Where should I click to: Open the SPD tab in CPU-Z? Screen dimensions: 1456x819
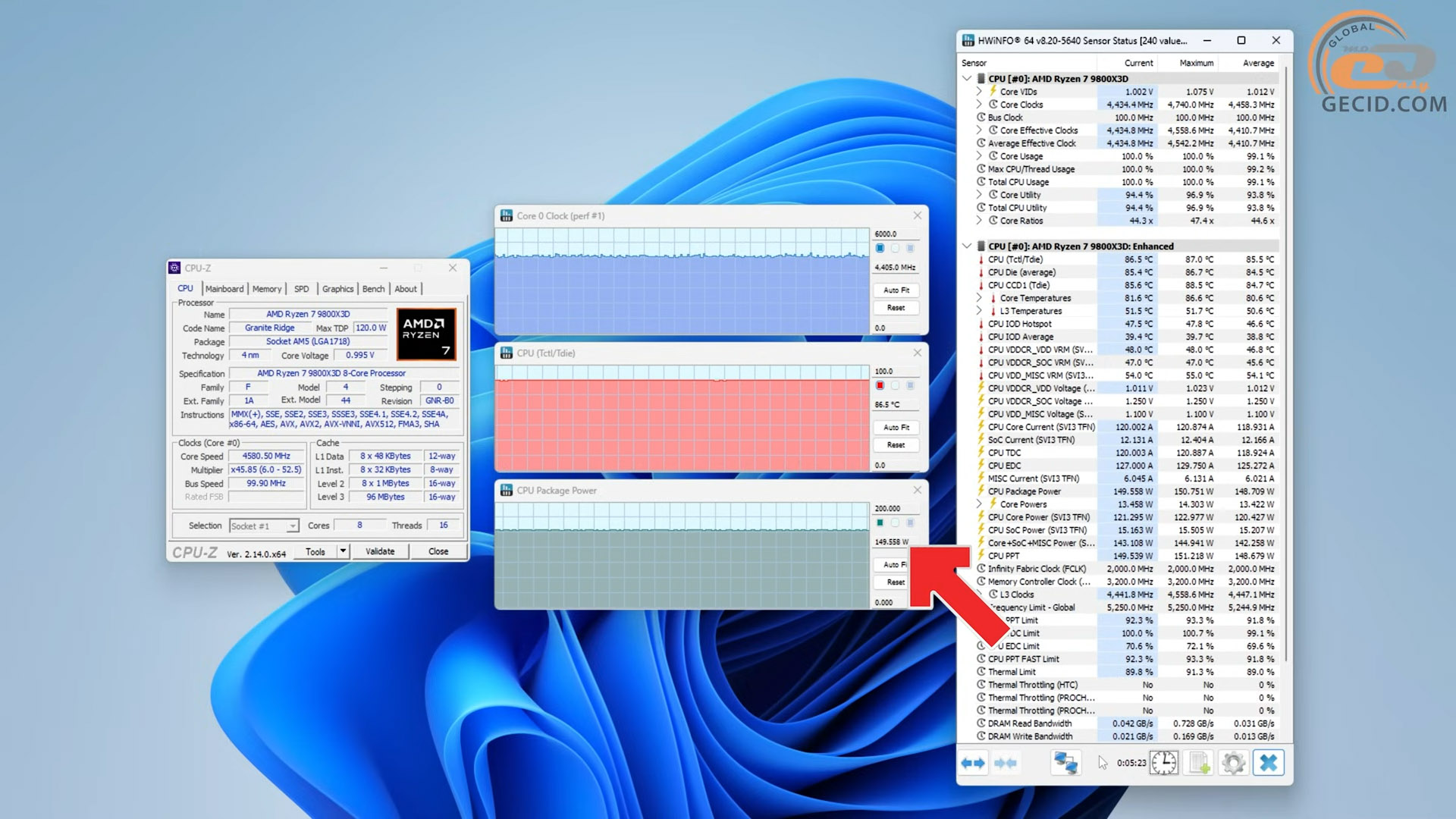301,289
